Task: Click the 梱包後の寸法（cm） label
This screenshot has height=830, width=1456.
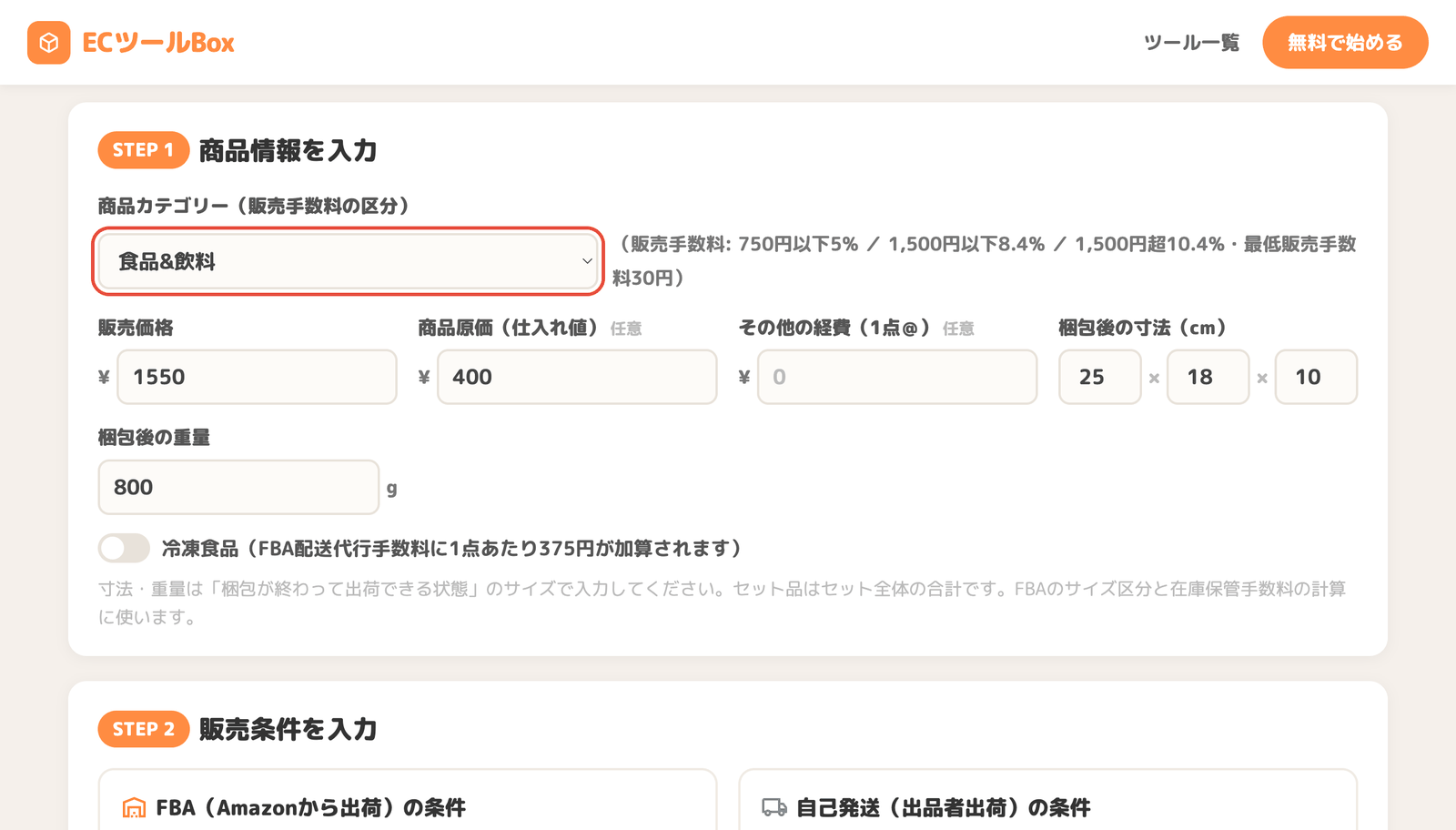Action: click(x=1143, y=328)
